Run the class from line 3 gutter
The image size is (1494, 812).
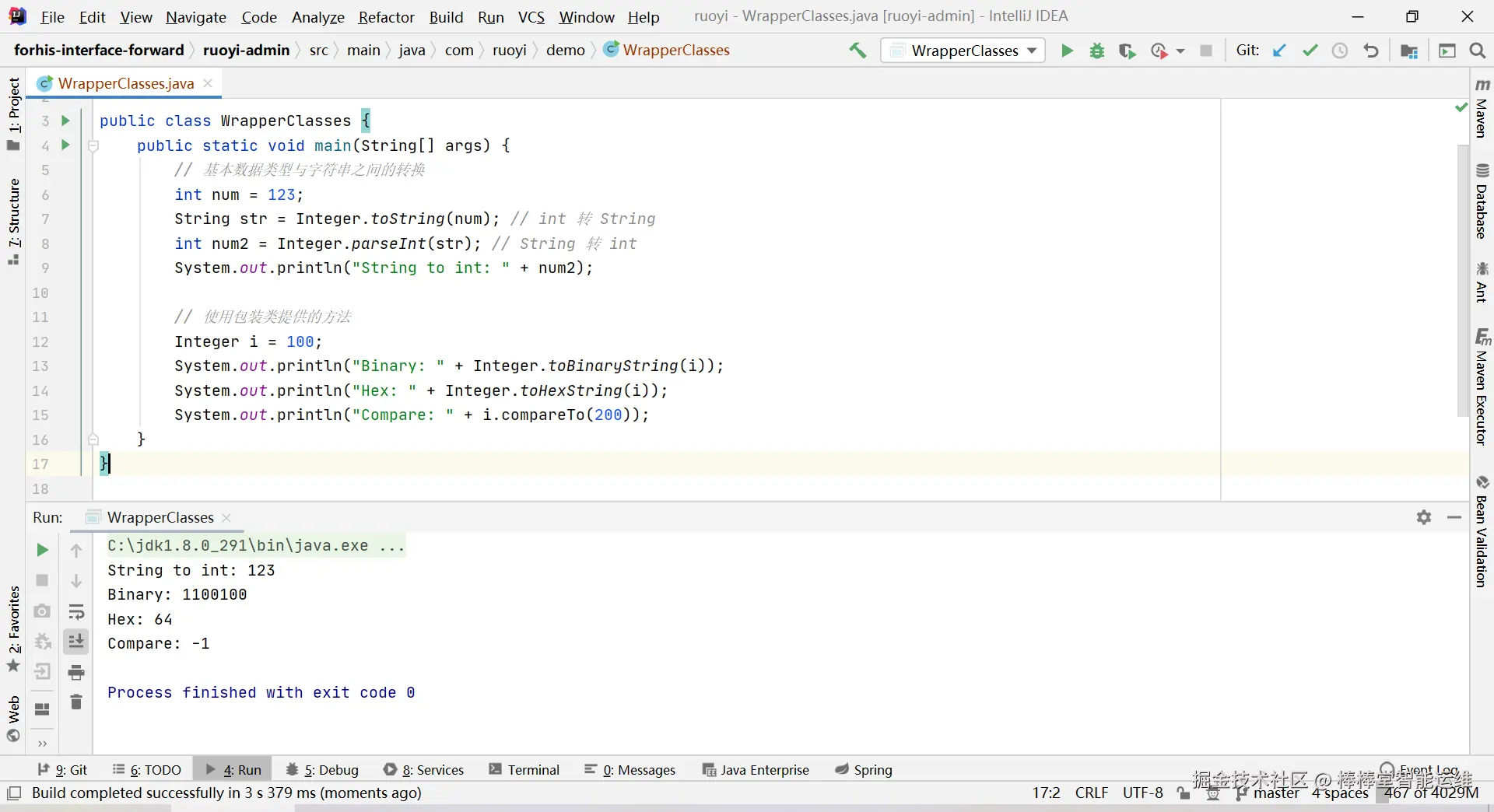click(65, 121)
